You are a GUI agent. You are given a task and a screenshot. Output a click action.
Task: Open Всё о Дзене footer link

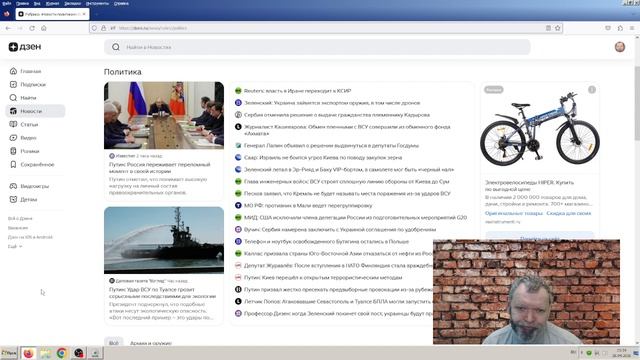click(20, 218)
